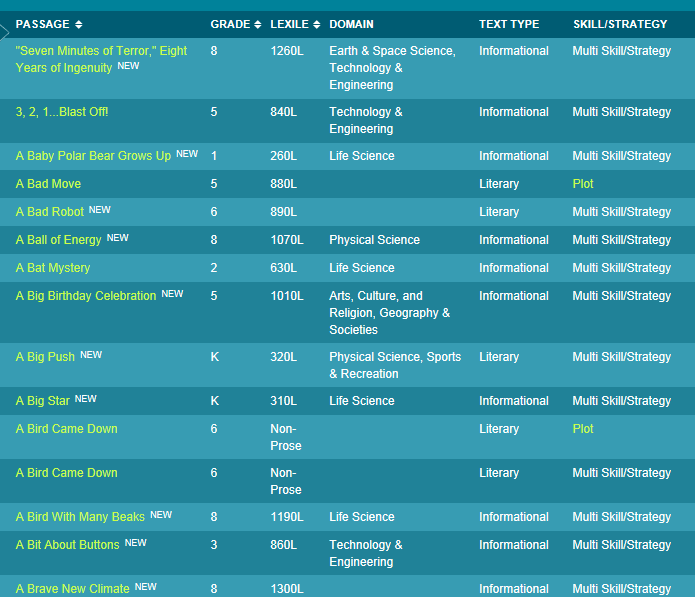This screenshot has width=695, height=597.
Task: Click grade 1 in A Baby Polar Bear row
Action: [x=214, y=156]
